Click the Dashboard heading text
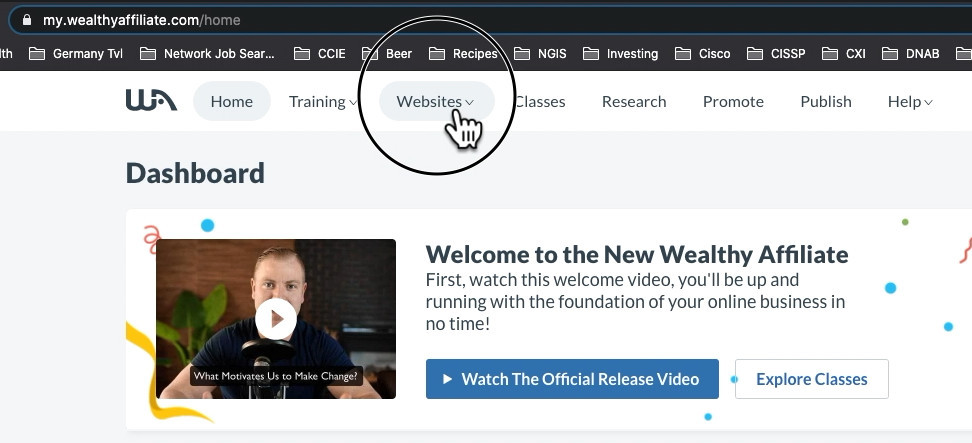 (195, 173)
